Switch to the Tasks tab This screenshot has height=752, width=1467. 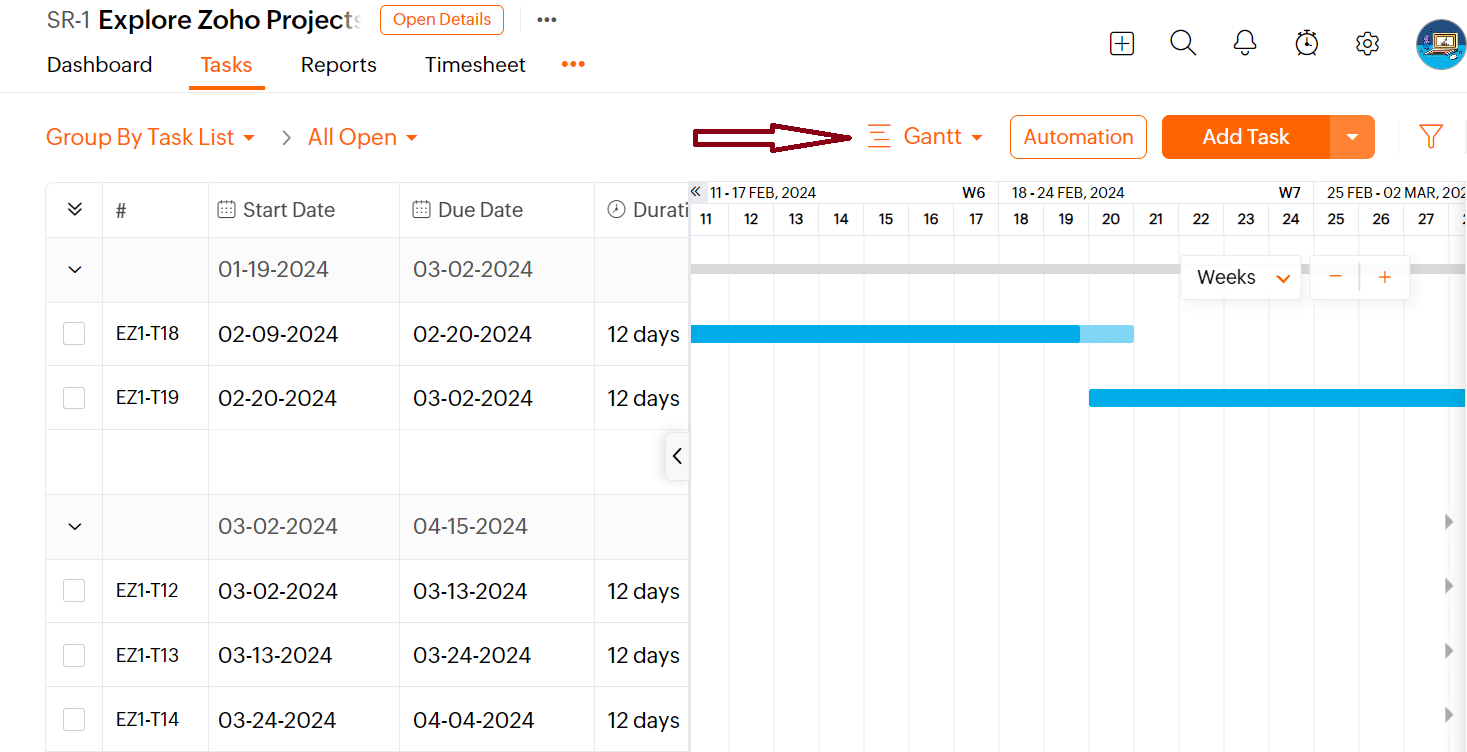coord(227,65)
